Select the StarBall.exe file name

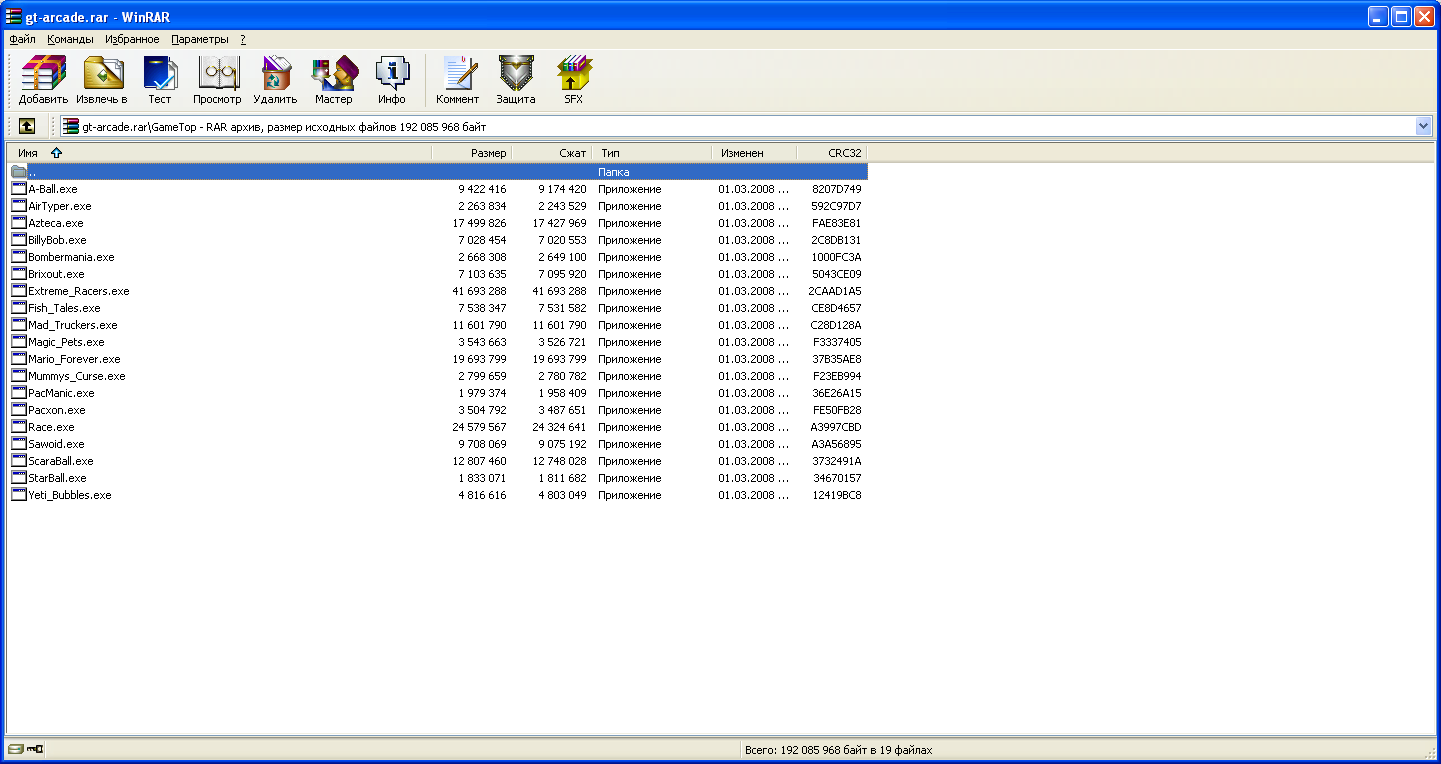pyautogui.click(x=57, y=478)
